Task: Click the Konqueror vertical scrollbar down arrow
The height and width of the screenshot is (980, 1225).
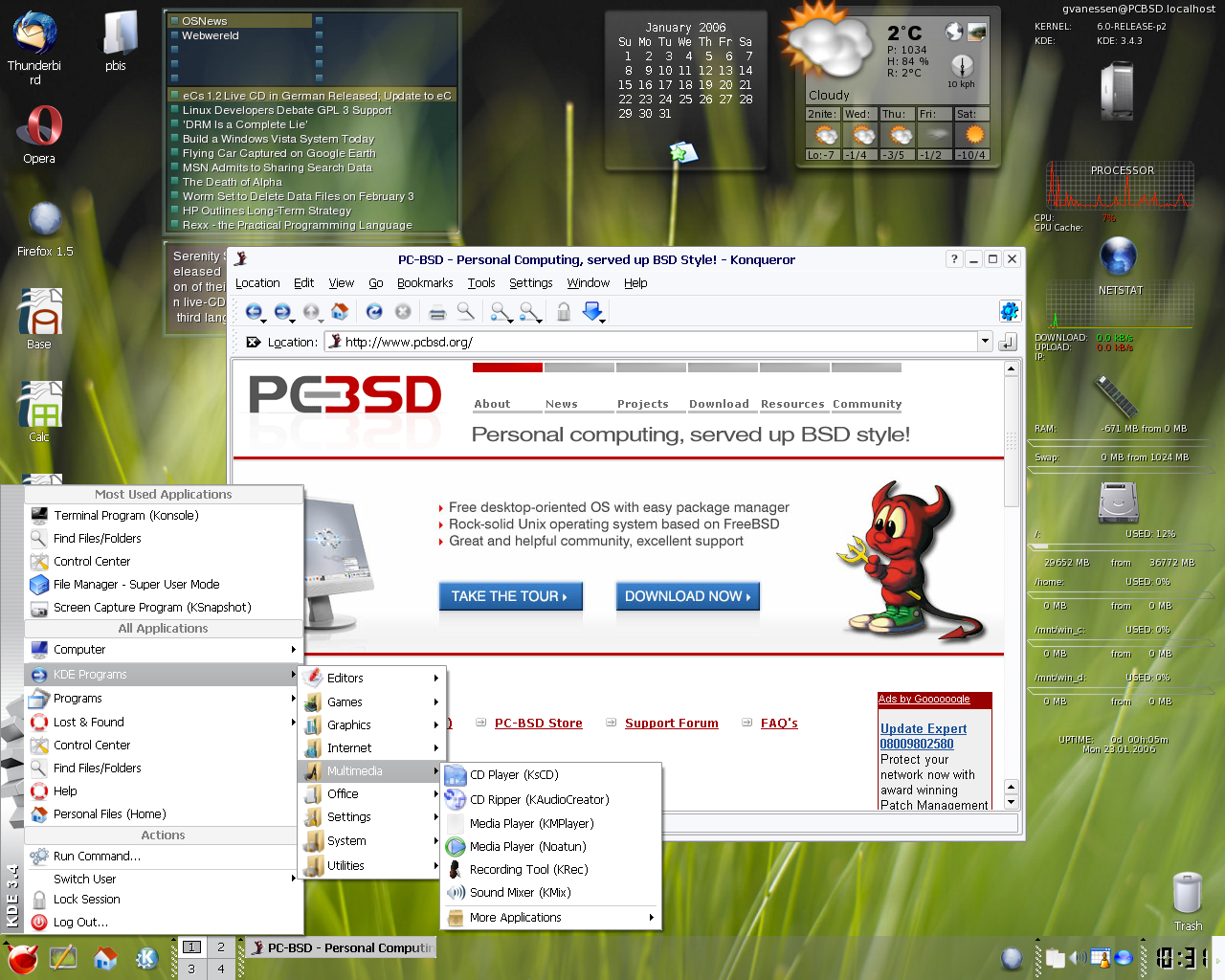Action: (x=1011, y=802)
